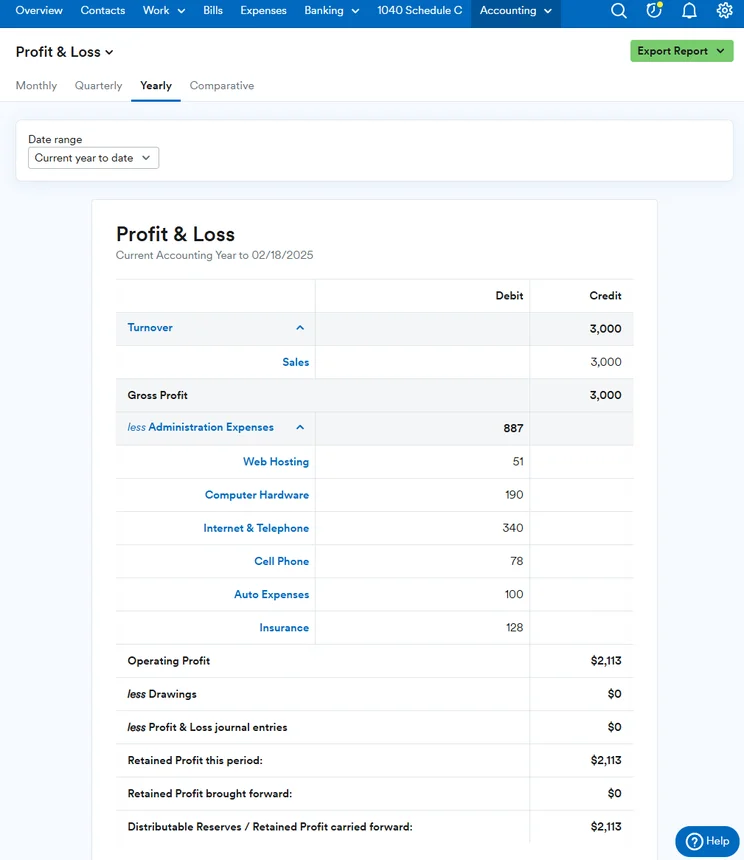Screen dimensions: 744x860
Task: Click the less Drawings row label
Action: (162, 694)
